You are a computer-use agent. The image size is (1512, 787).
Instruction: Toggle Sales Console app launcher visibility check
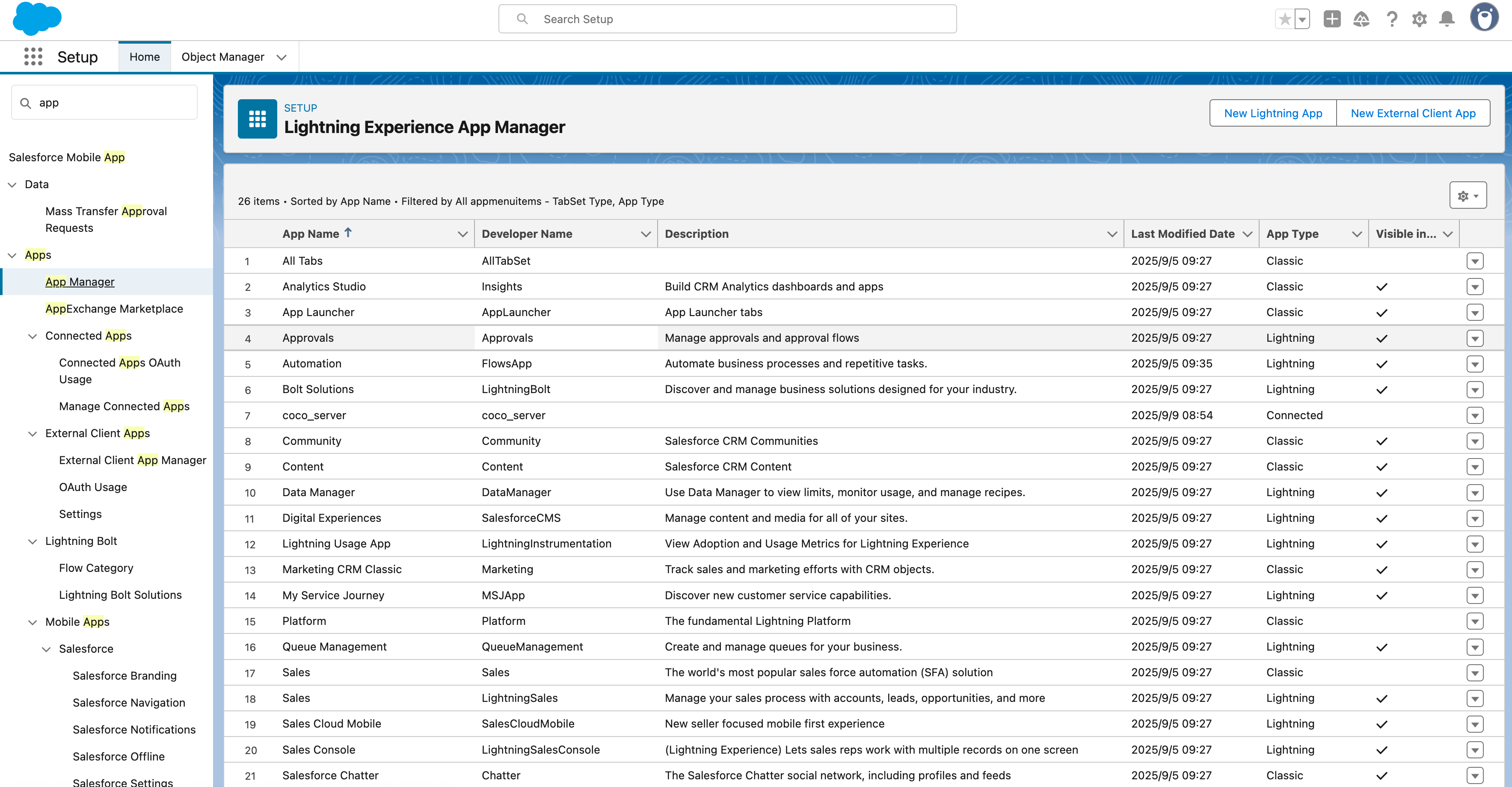tap(1382, 749)
